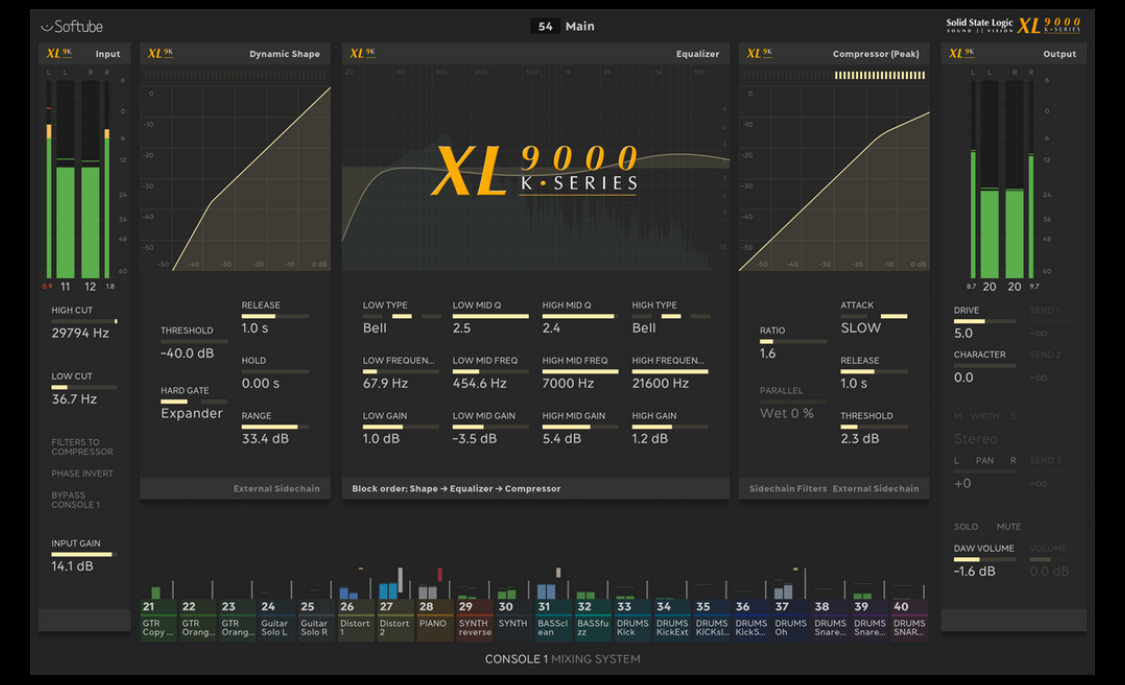Adjust the Range slider
The height and width of the screenshot is (685, 1125).
click(x=275, y=427)
